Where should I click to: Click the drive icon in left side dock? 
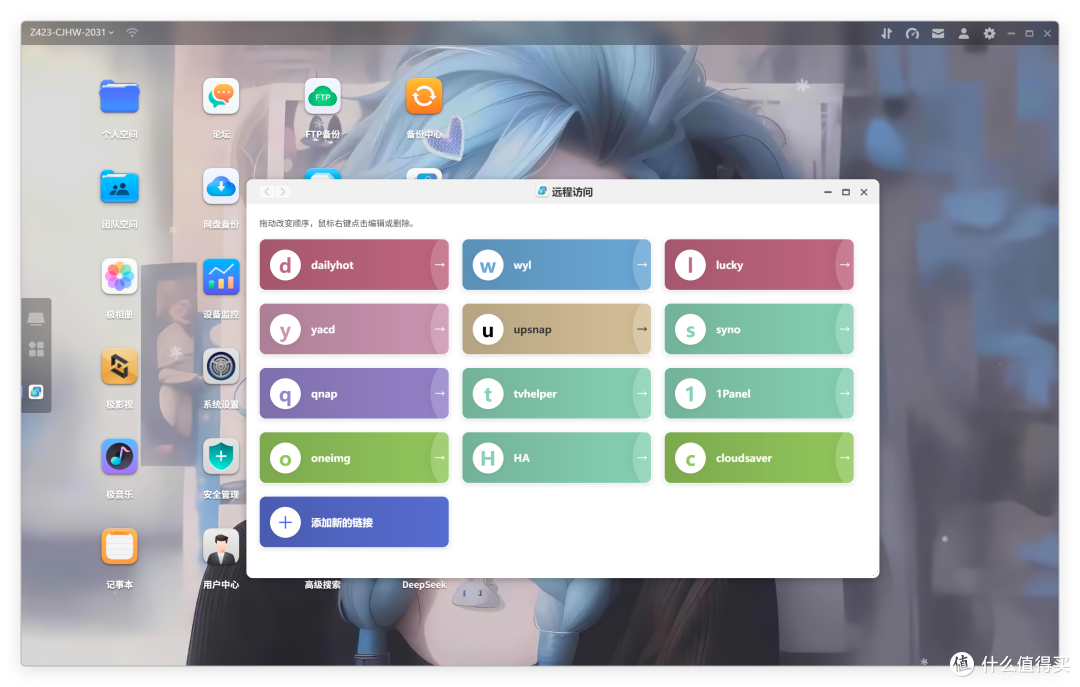click(36, 318)
